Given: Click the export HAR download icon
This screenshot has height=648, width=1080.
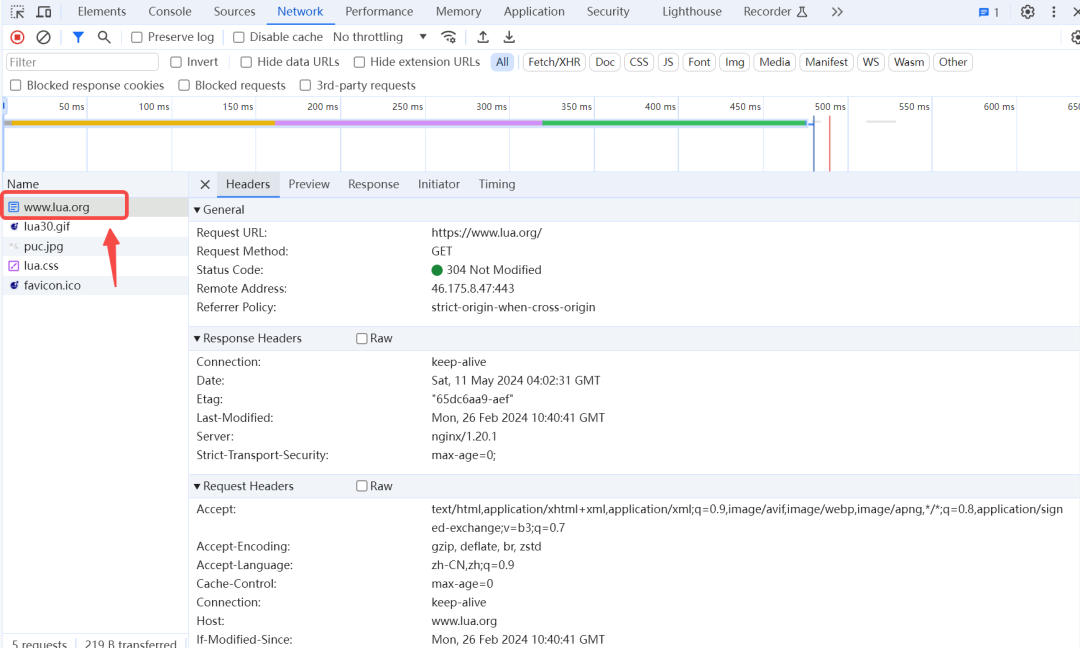Looking at the screenshot, I should point(509,37).
